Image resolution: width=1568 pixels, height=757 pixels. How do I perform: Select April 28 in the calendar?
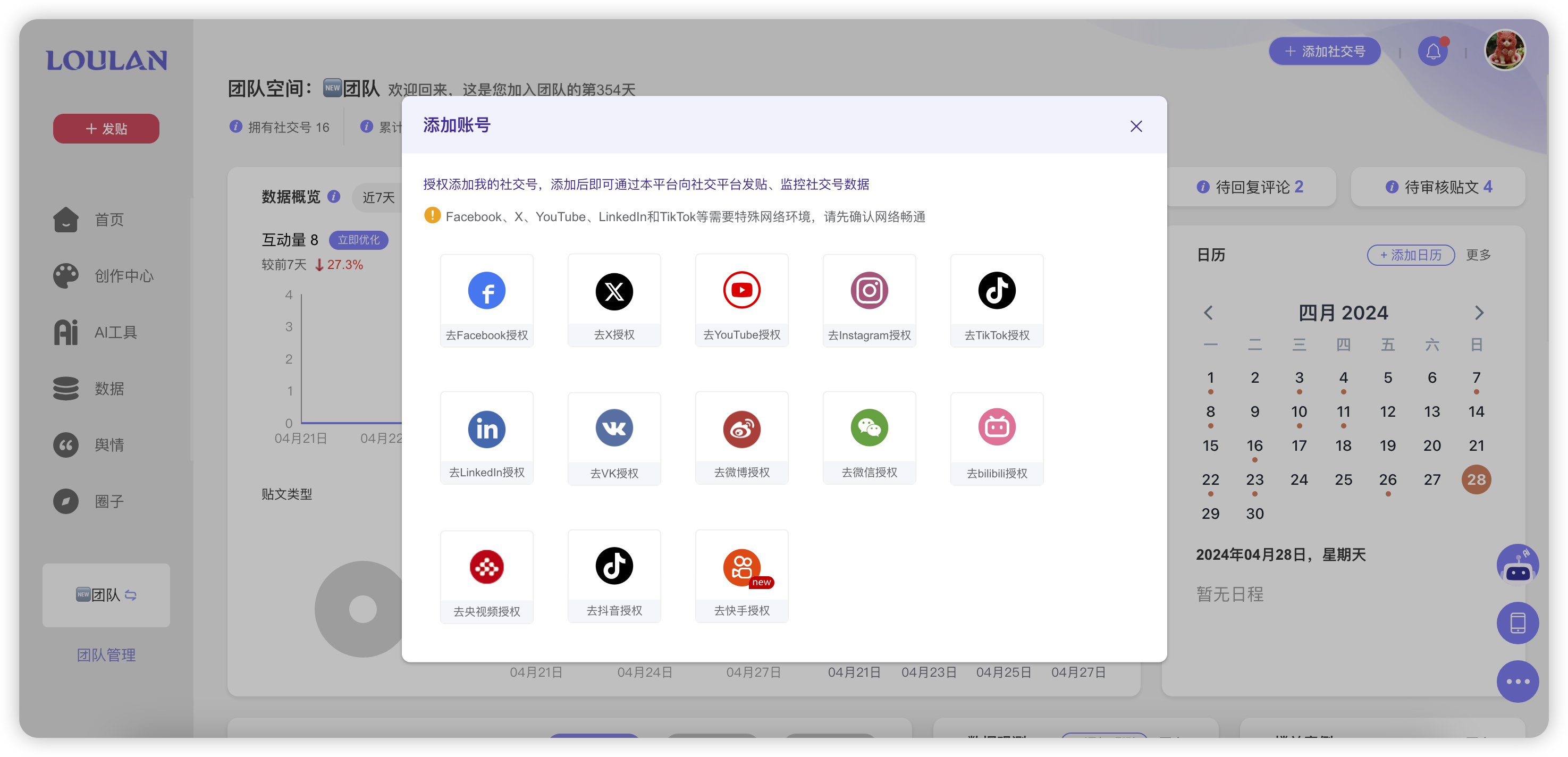(1476, 480)
